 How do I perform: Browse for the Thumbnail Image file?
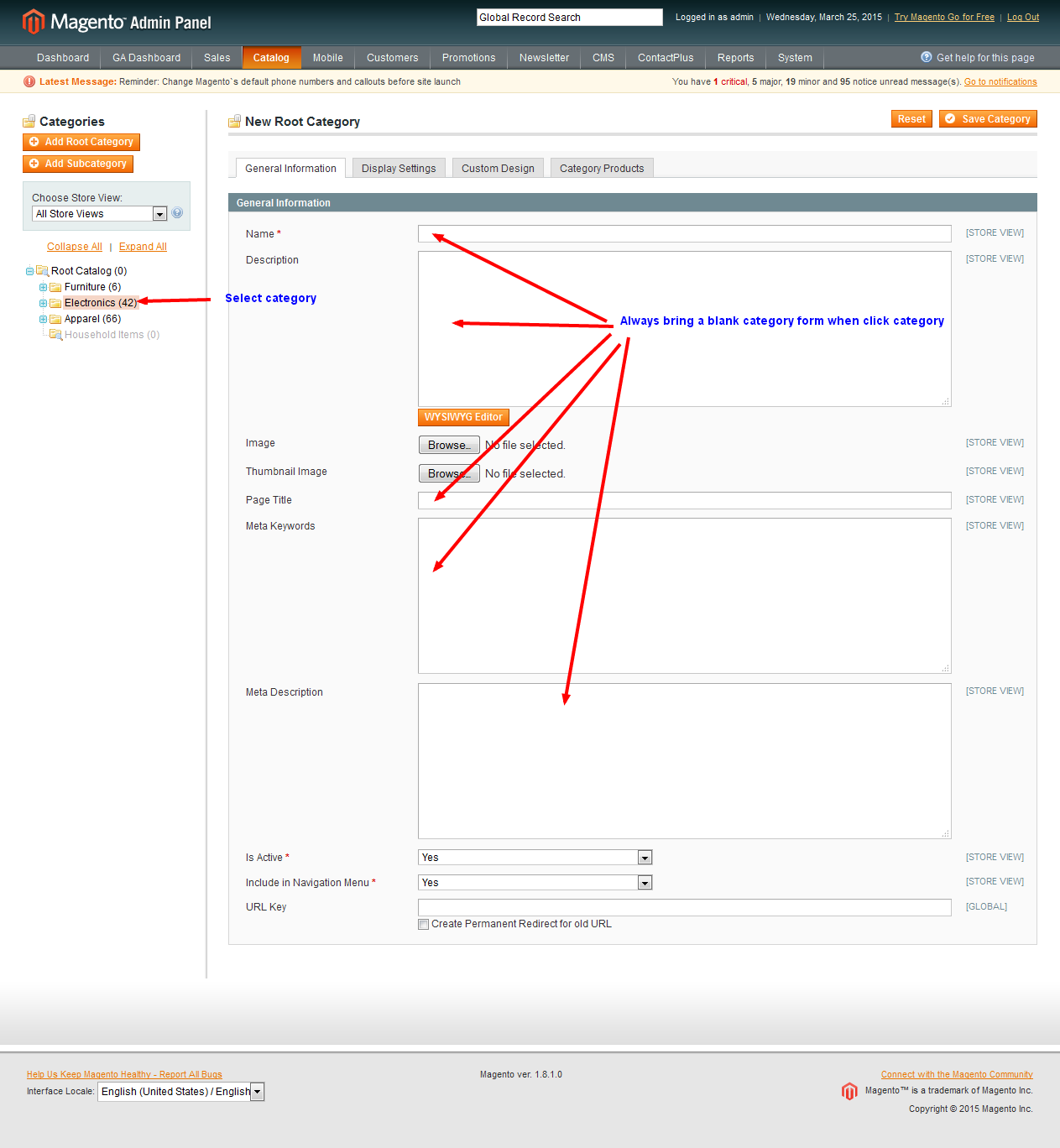(x=449, y=473)
